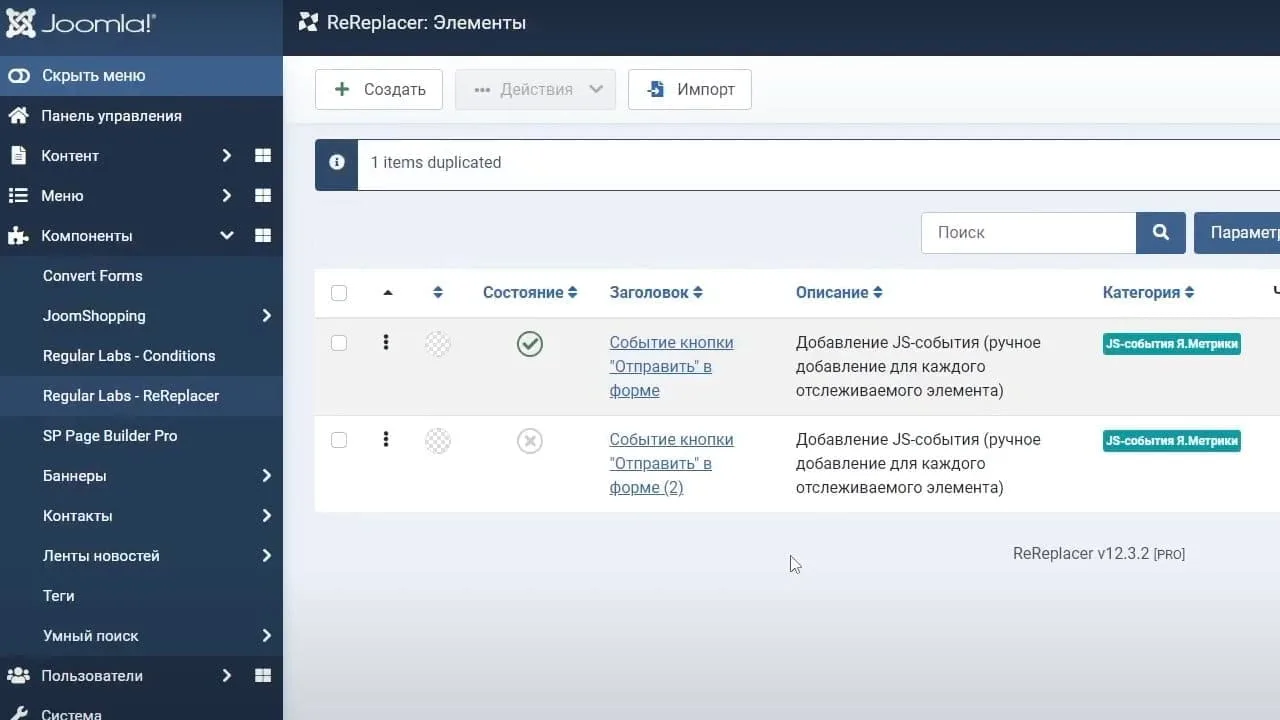Expand the Пользователи menu chevron
This screenshot has width=1280, height=720.
pos(227,676)
